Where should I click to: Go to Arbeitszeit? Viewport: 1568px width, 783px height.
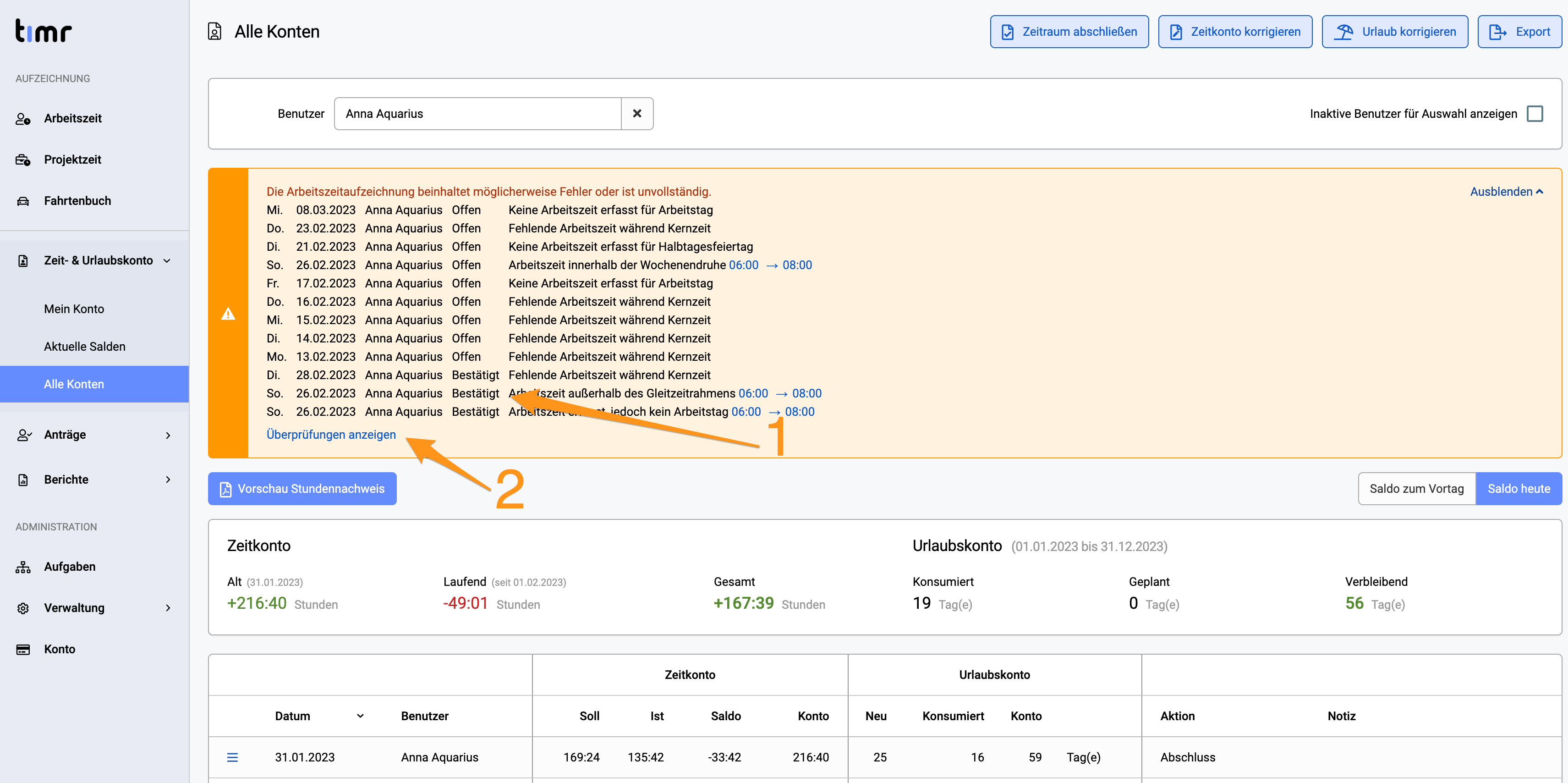(73, 119)
